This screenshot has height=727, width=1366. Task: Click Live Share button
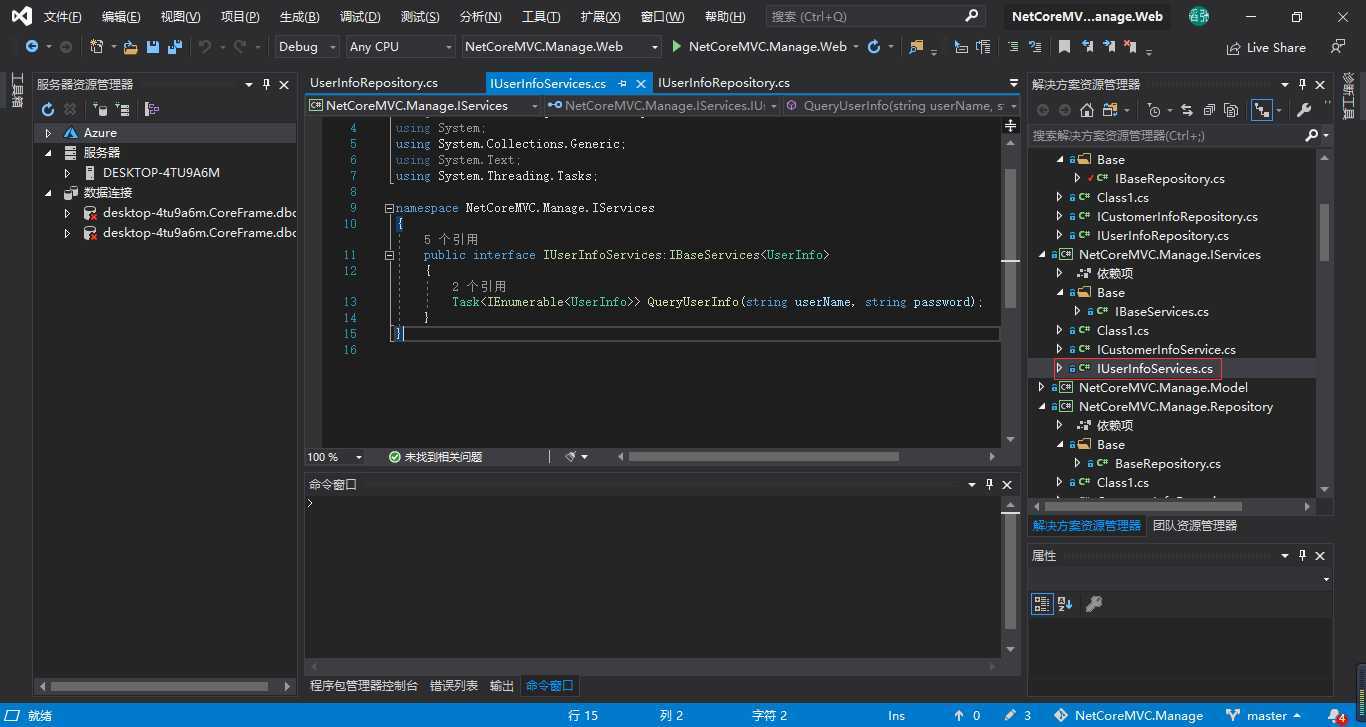(1266, 47)
